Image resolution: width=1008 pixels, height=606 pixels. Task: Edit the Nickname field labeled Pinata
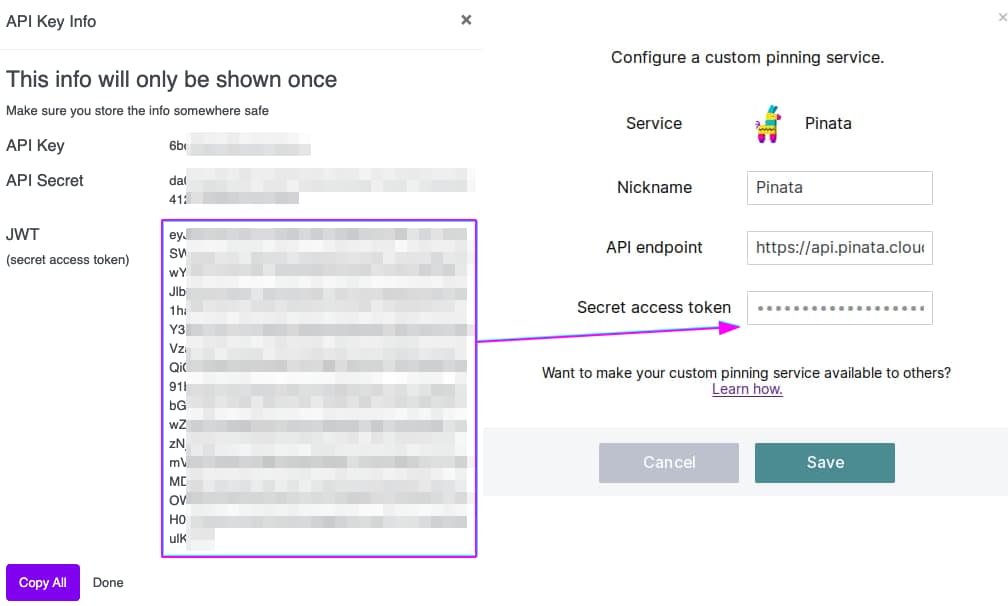[x=839, y=187]
